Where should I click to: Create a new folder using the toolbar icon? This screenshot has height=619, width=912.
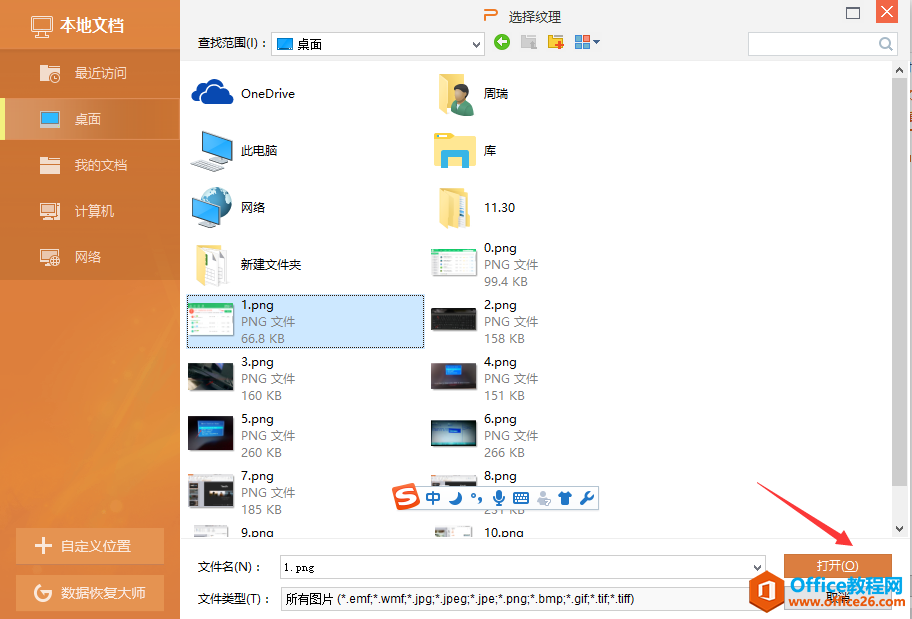(x=555, y=43)
